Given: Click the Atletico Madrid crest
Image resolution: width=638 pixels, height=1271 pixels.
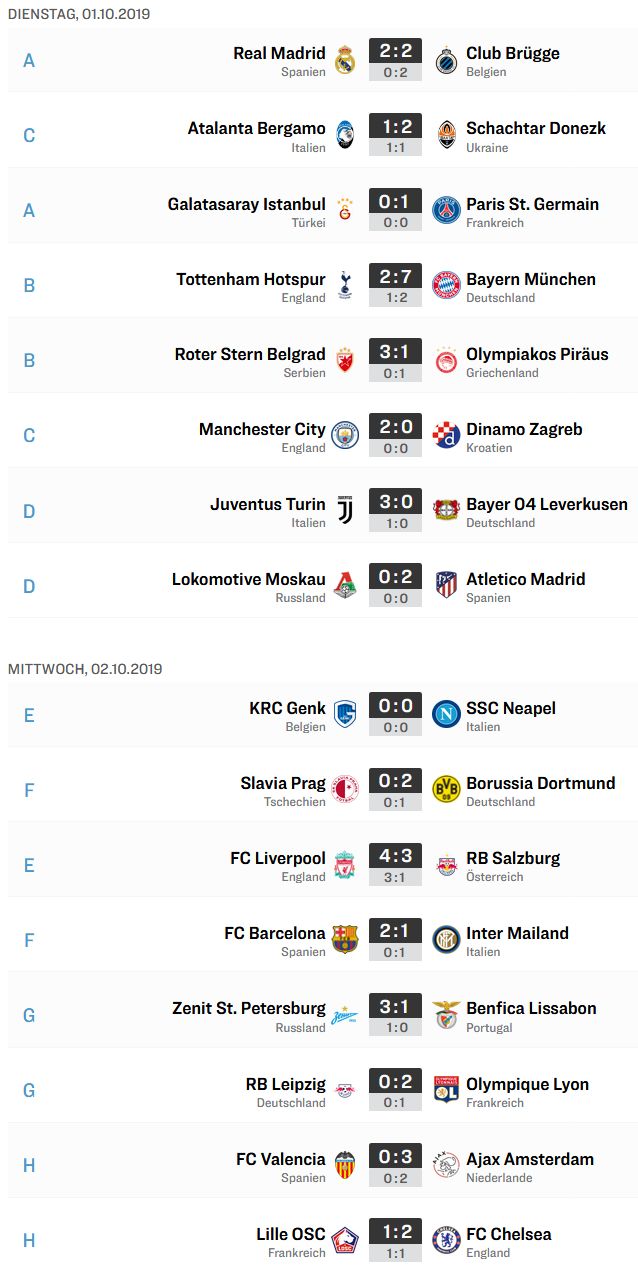Looking at the screenshot, I should point(446,585).
